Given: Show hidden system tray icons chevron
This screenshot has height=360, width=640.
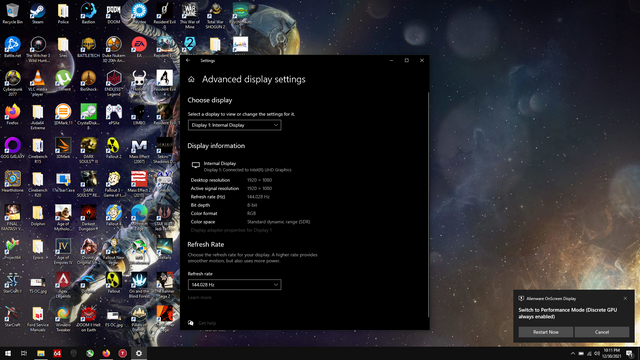Looking at the screenshot, I should [572, 353].
